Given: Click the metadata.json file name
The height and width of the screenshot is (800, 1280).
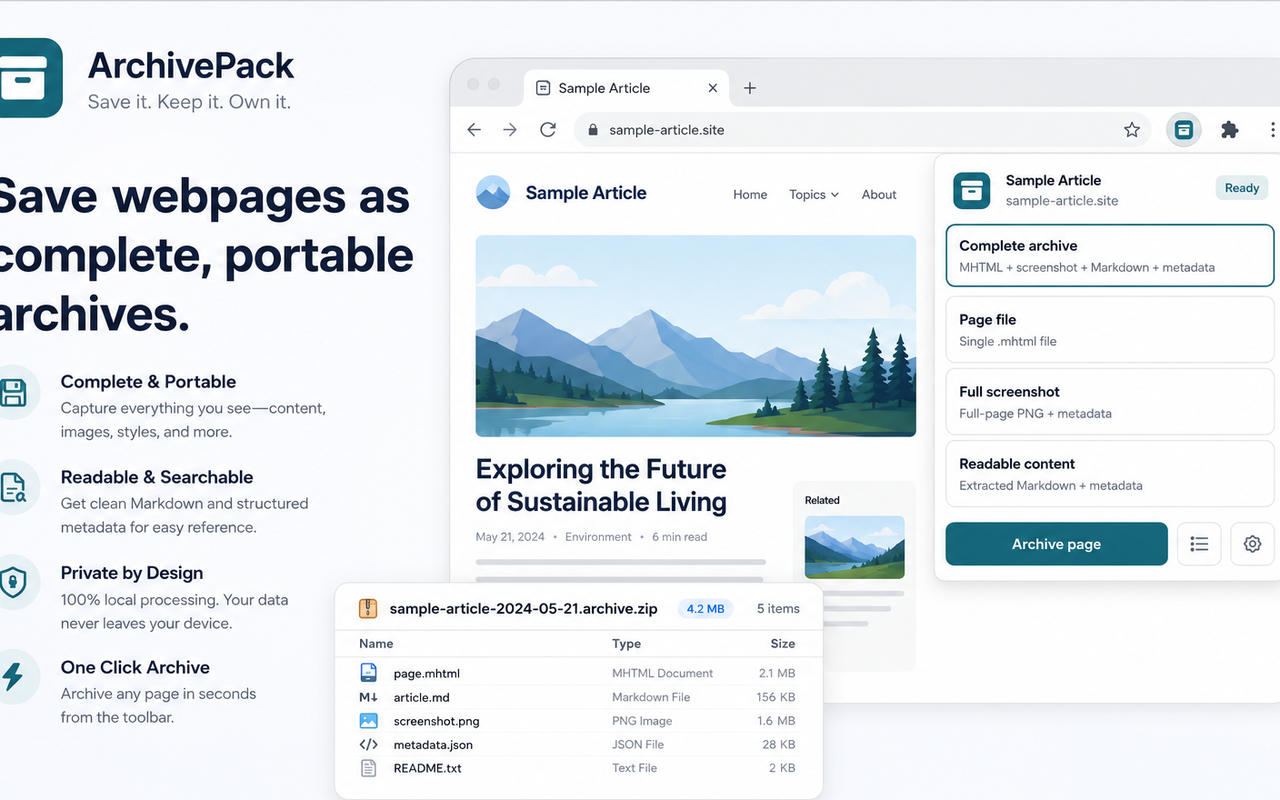Looking at the screenshot, I should point(433,745).
